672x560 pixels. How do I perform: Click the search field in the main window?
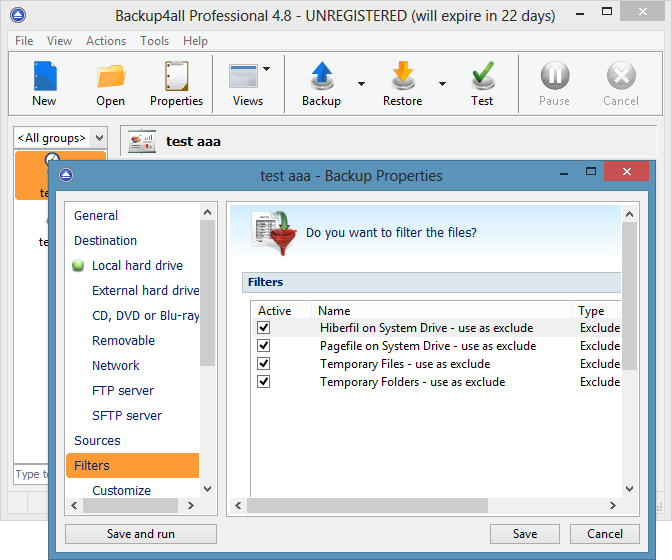point(32,474)
